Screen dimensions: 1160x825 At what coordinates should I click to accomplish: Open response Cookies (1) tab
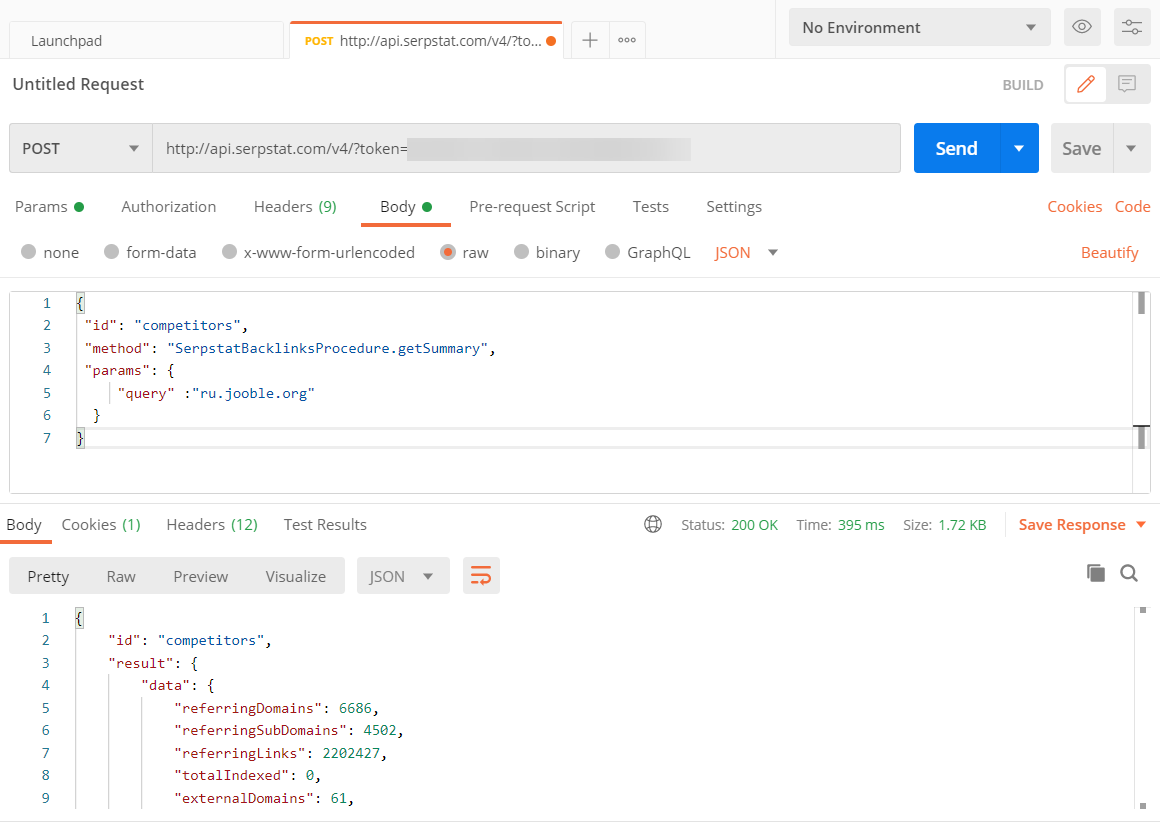tap(101, 525)
